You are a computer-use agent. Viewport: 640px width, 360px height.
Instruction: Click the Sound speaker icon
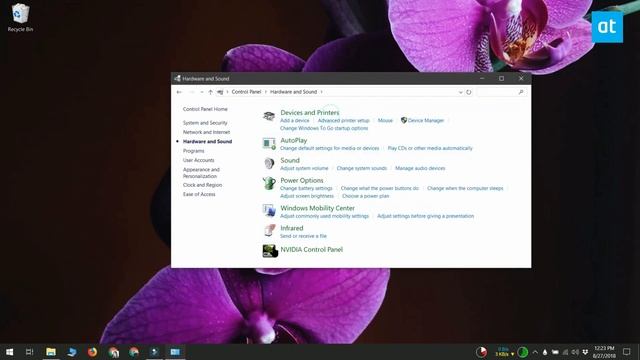click(x=269, y=164)
